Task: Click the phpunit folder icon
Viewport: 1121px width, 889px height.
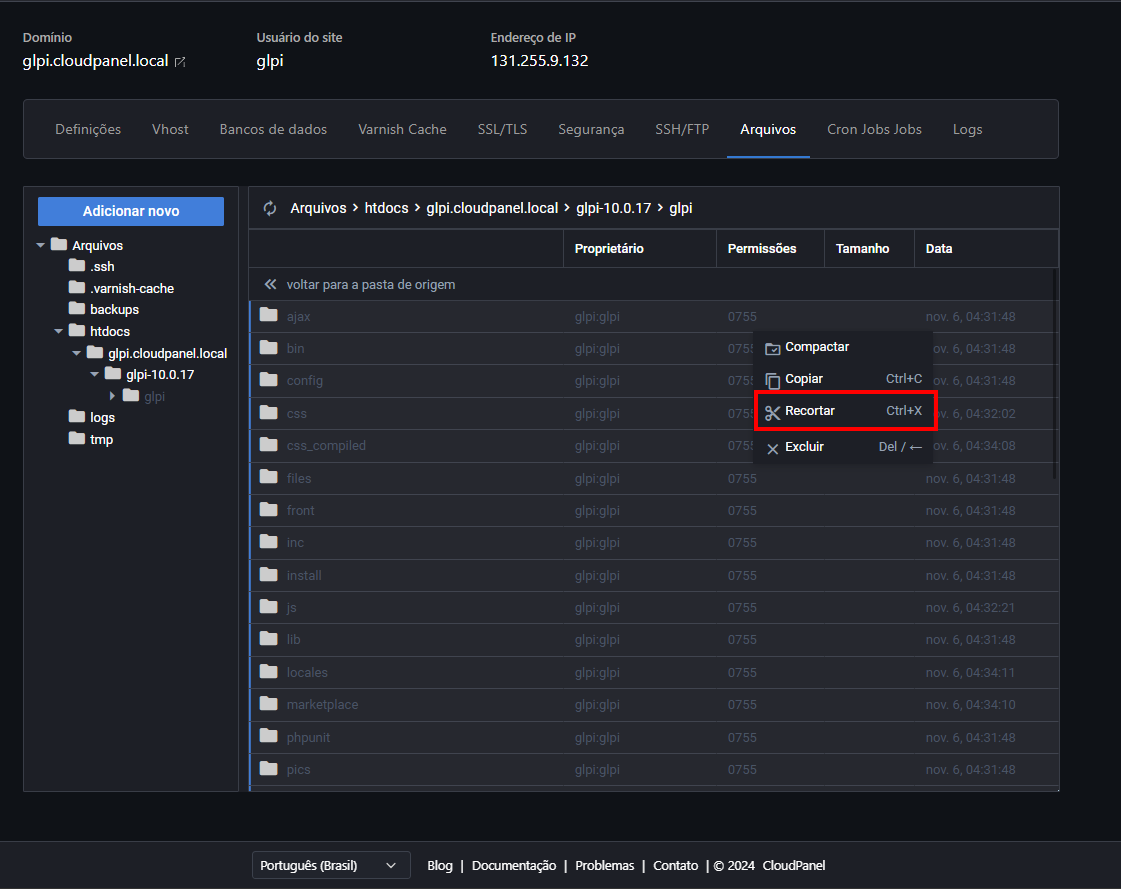Action: (x=269, y=737)
